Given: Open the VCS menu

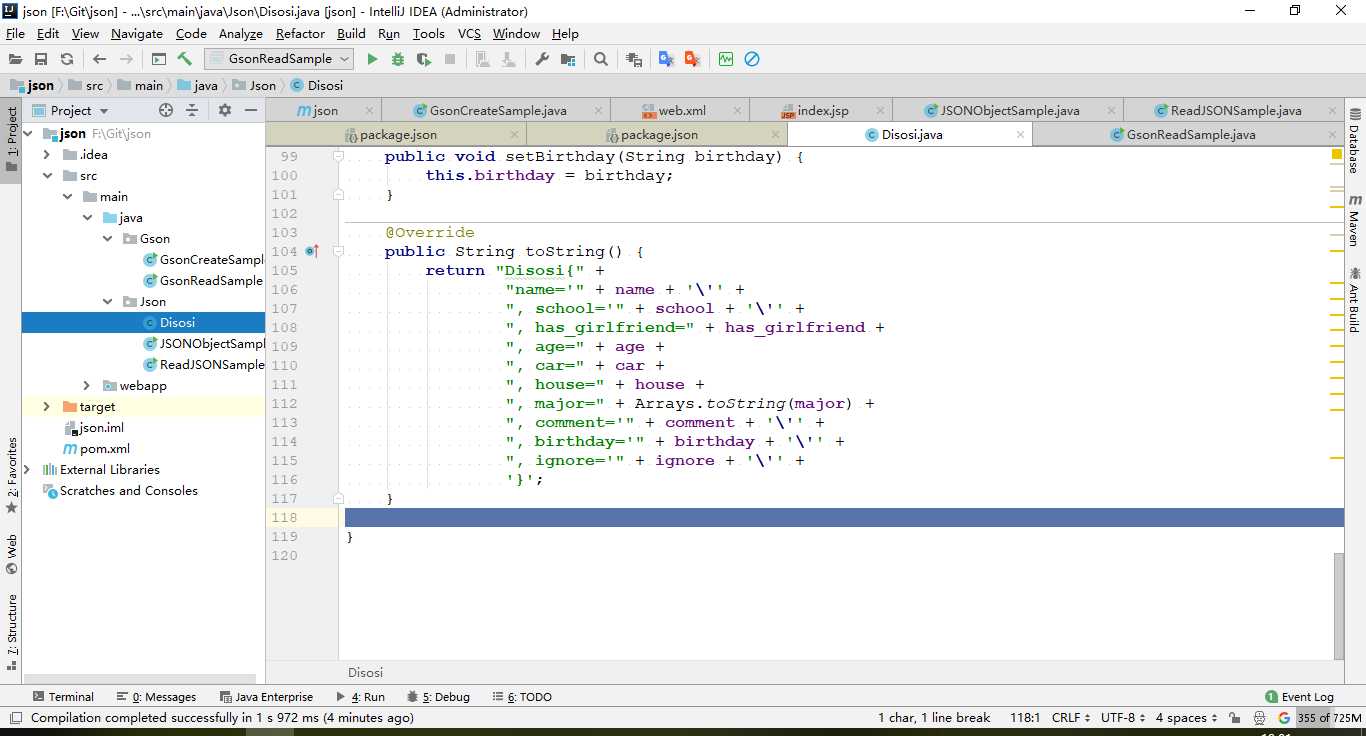Looking at the screenshot, I should (x=469, y=33).
